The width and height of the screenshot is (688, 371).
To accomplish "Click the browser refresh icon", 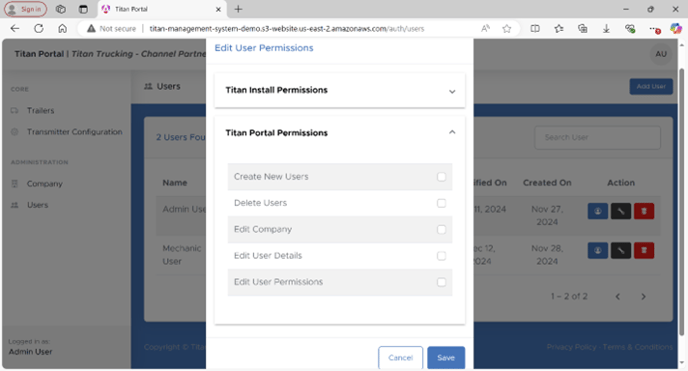I will click(39, 29).
